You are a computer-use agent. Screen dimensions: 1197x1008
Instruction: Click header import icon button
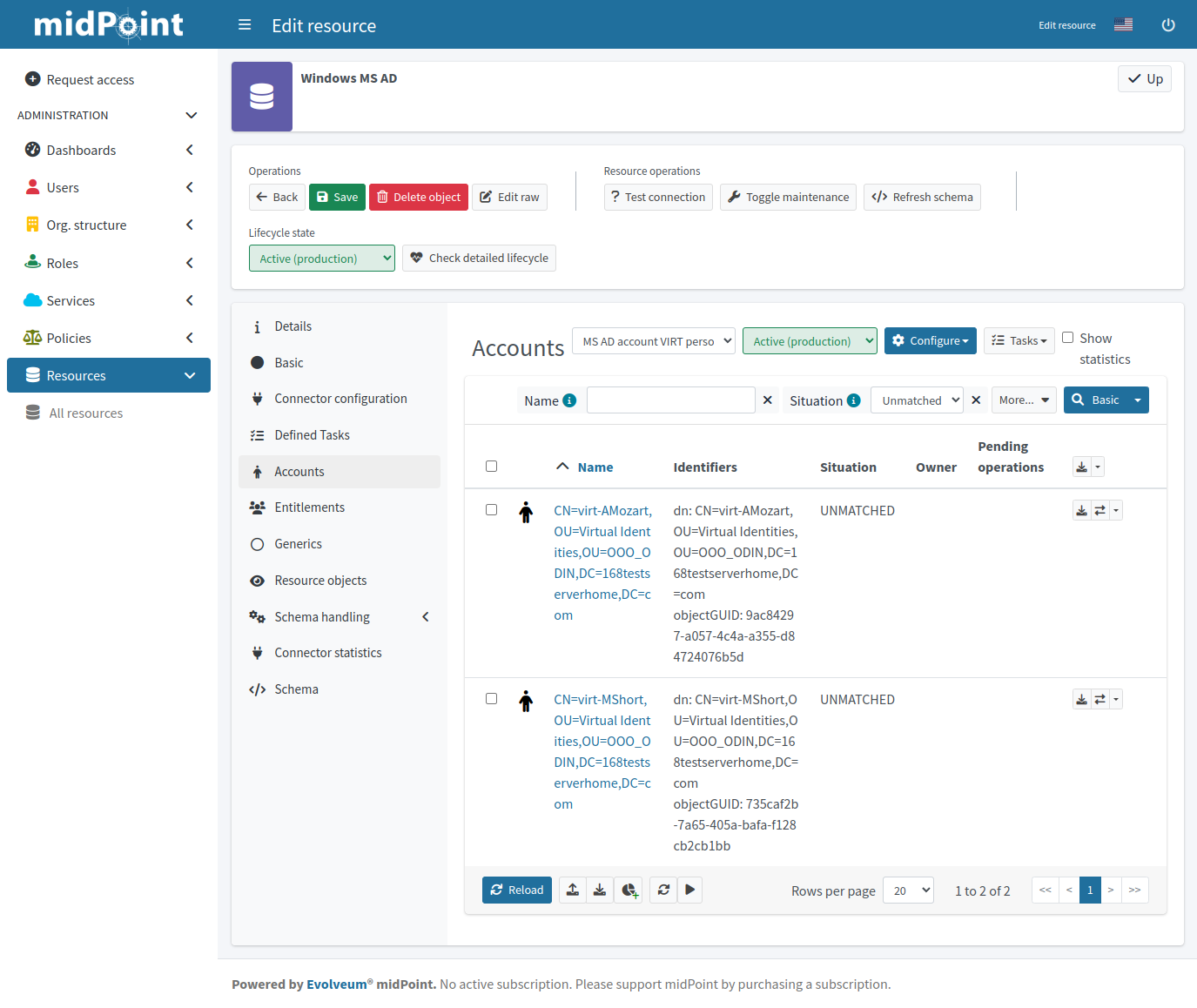click(1081, 467)
